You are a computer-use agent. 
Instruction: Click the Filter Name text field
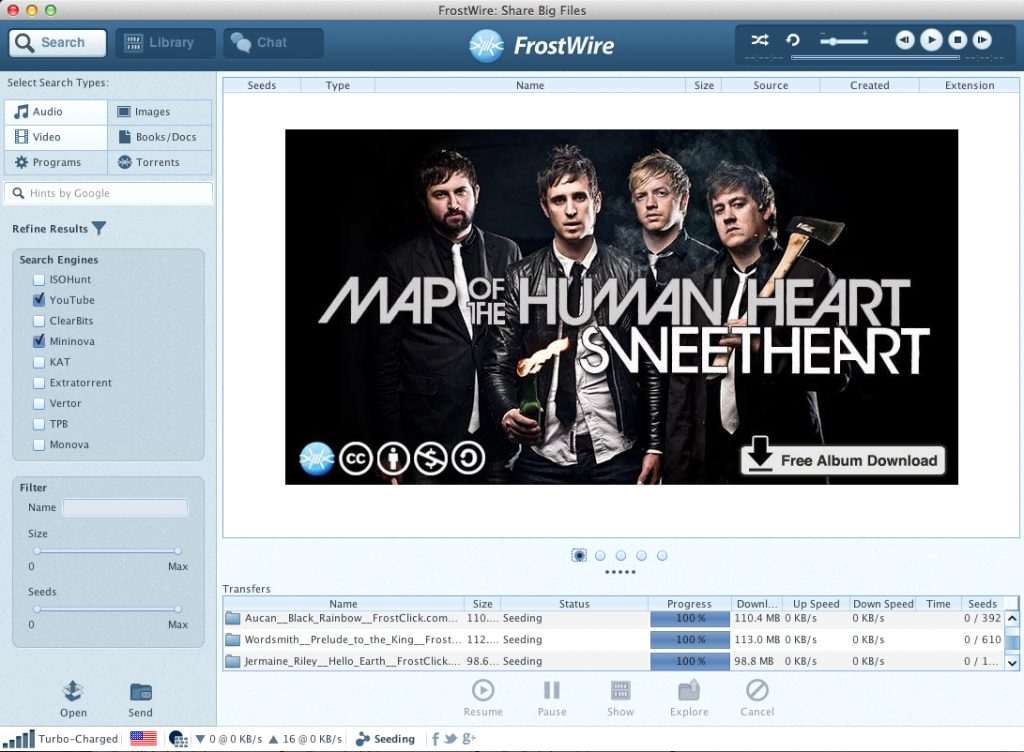(125, 507)
